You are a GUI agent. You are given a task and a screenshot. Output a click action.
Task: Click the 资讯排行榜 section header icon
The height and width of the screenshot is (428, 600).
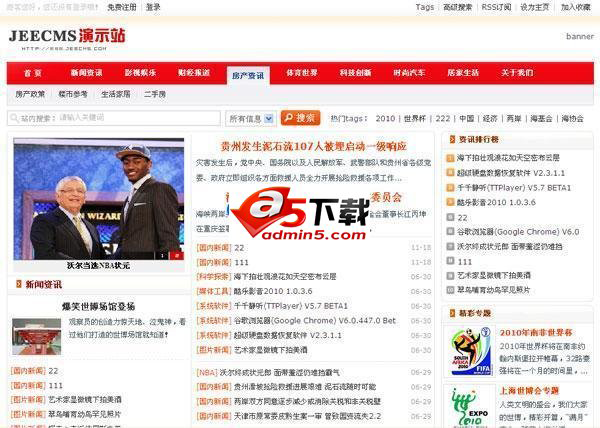pos(452,139)
